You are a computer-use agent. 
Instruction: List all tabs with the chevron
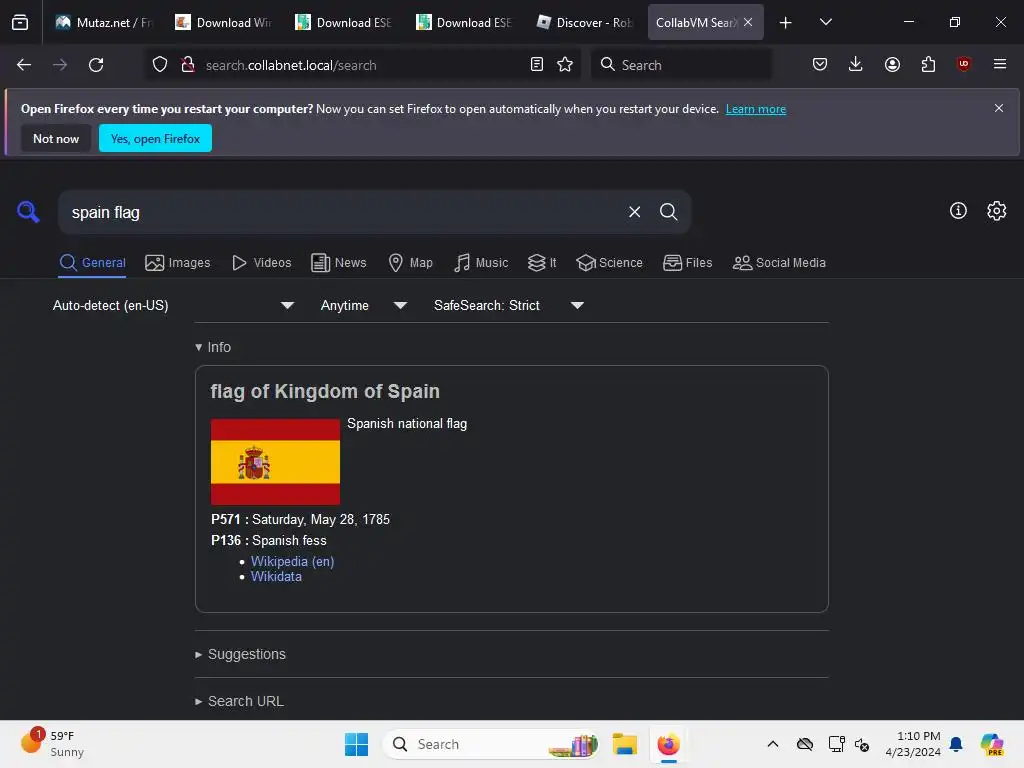tap(825, 22)
